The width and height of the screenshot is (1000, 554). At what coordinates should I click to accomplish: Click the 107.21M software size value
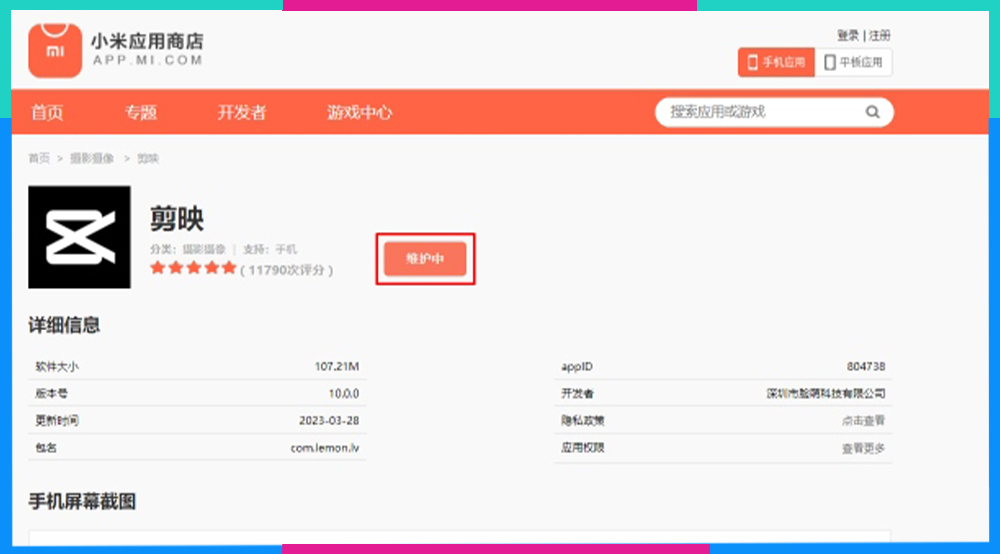point(337,367)
